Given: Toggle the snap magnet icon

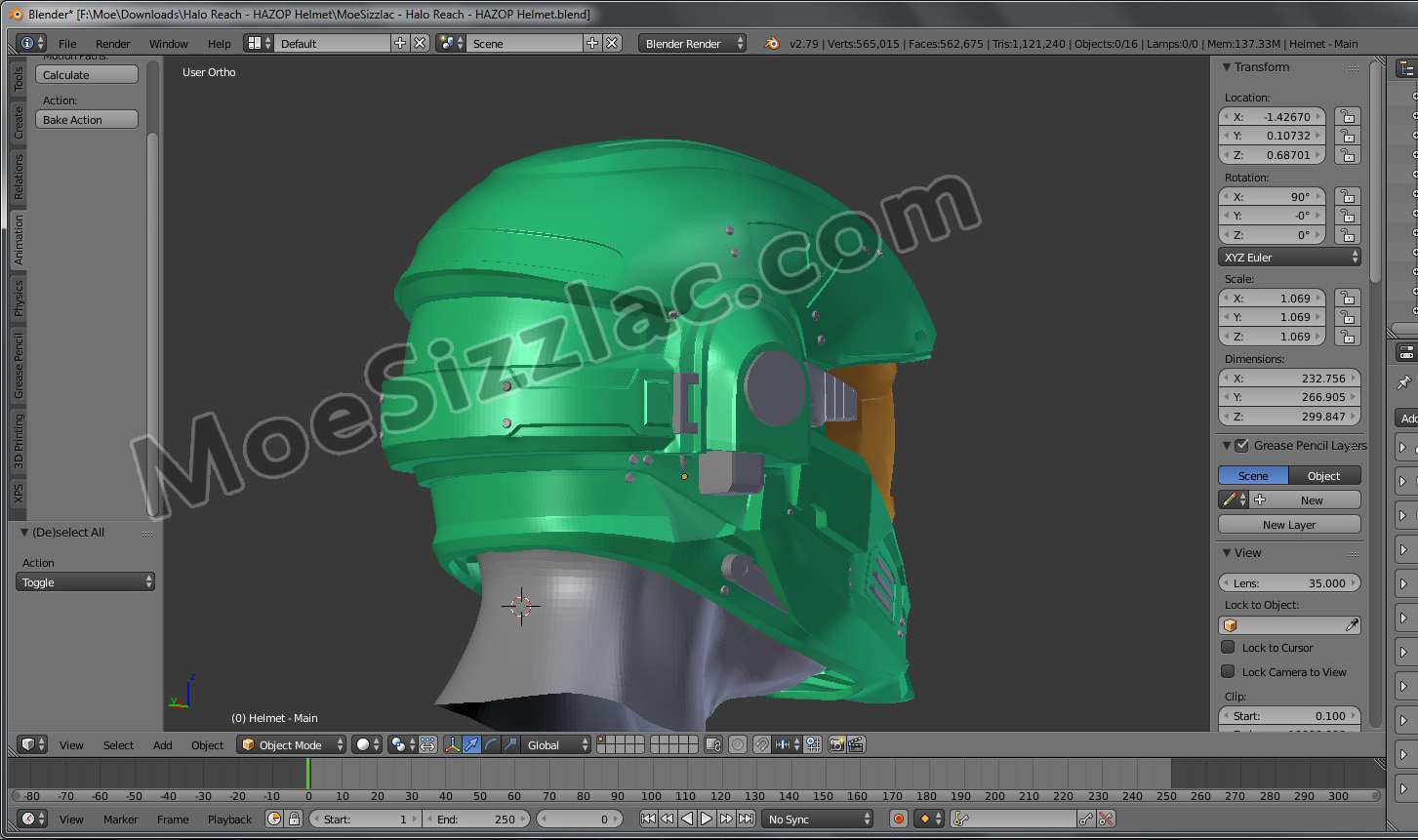Looking at the screenshot, I should pos(761,744).
